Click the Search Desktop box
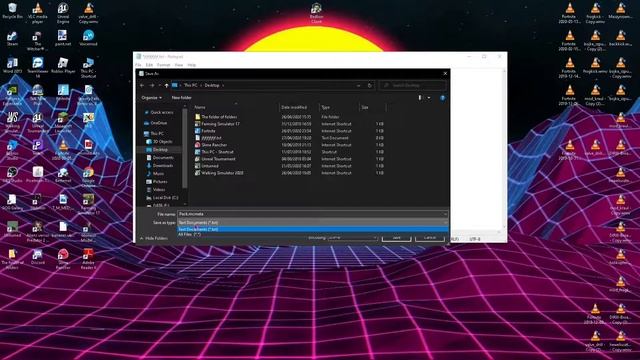The width and height of the screenshot is (640, 360). coord(413,85)
